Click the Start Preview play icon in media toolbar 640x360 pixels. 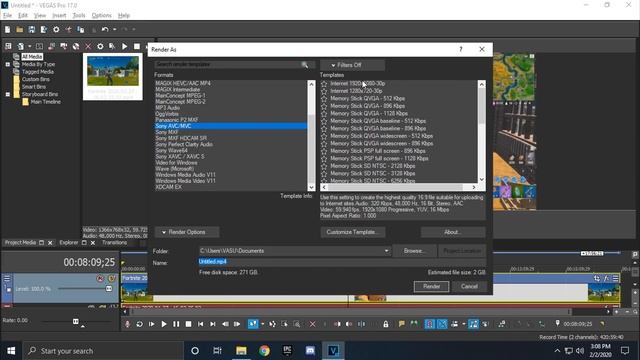click(124, 47)
